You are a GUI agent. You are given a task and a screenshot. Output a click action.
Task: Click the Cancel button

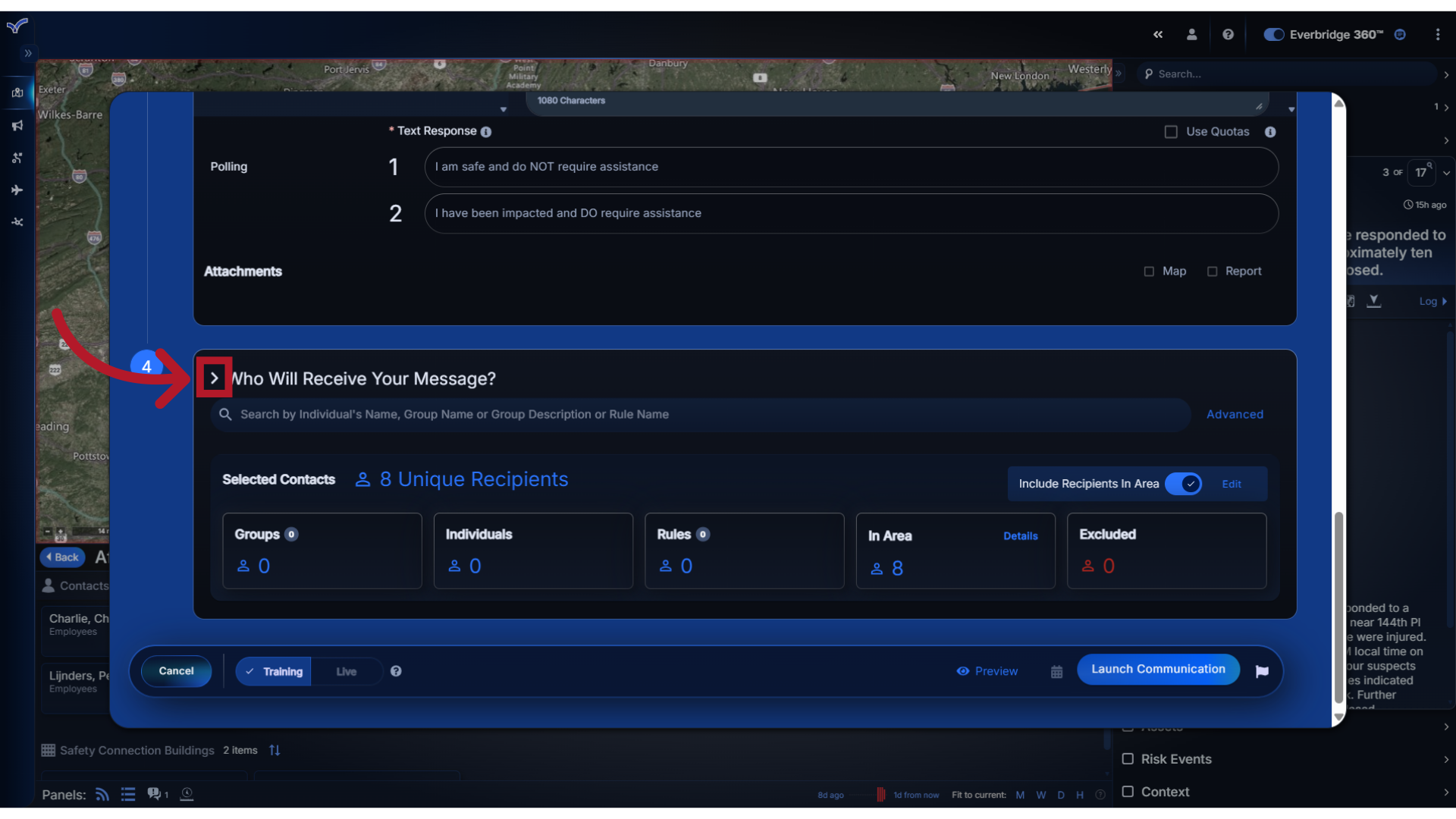tap(175, 670)
